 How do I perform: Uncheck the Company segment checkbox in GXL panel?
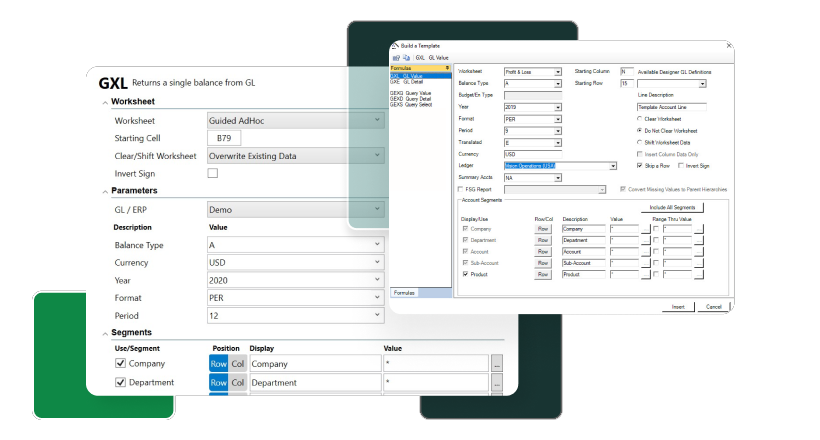click(121, 364)
